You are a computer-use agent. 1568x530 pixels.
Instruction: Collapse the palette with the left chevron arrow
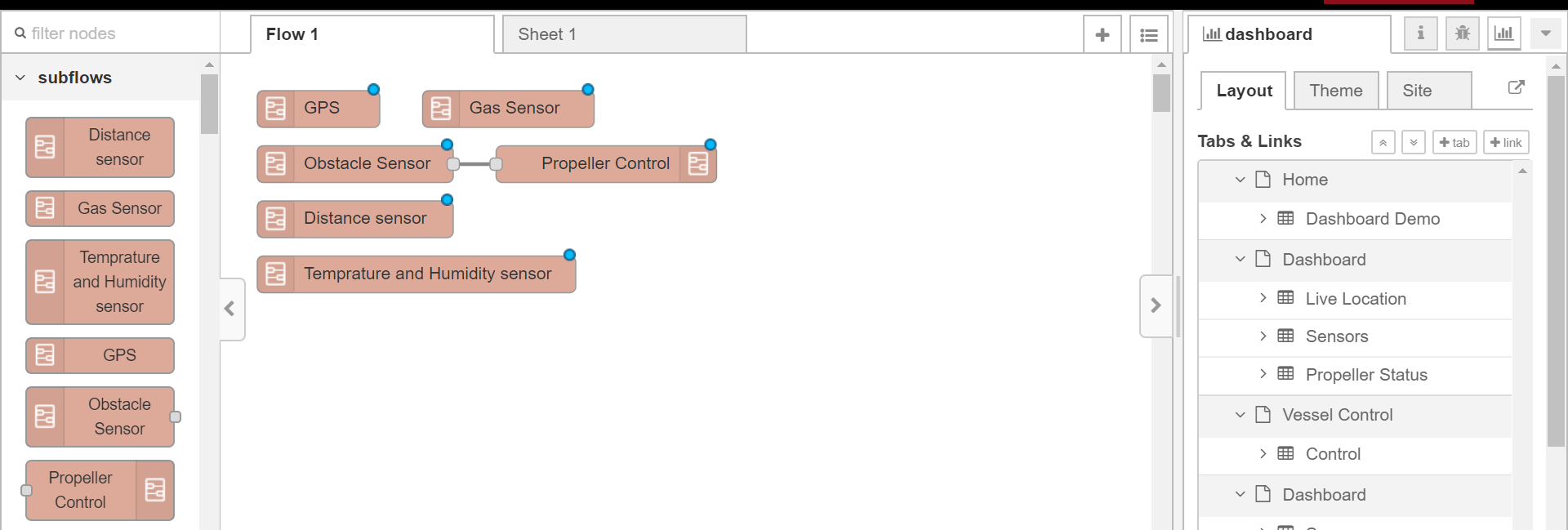click(x=231, y=309)
